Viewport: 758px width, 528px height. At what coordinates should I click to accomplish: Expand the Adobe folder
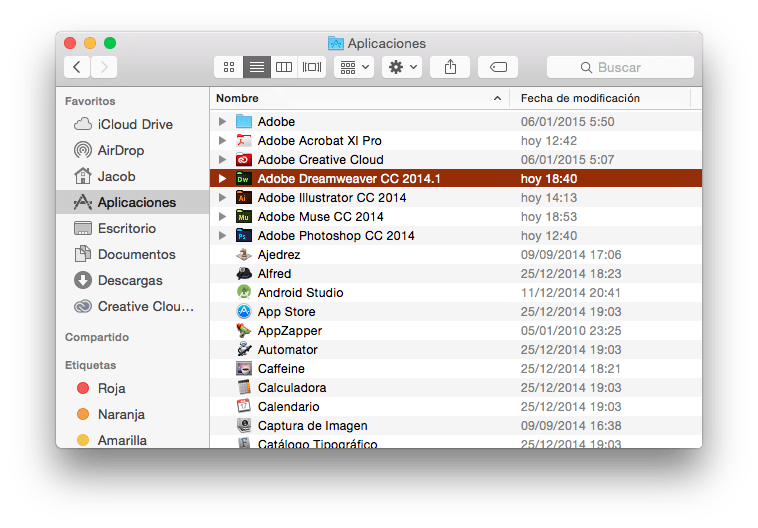(x=222, y=121)
